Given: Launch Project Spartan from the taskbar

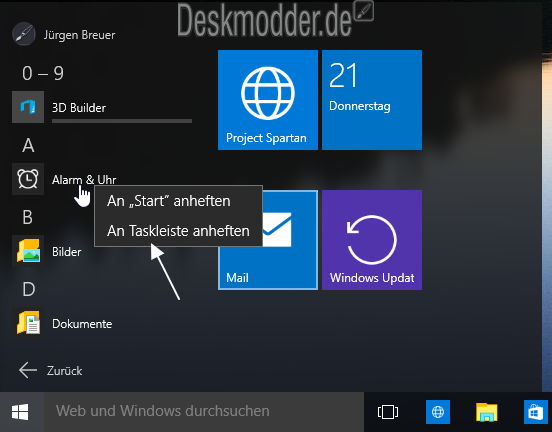Looking at the screenshot, I should pos(438,412).
